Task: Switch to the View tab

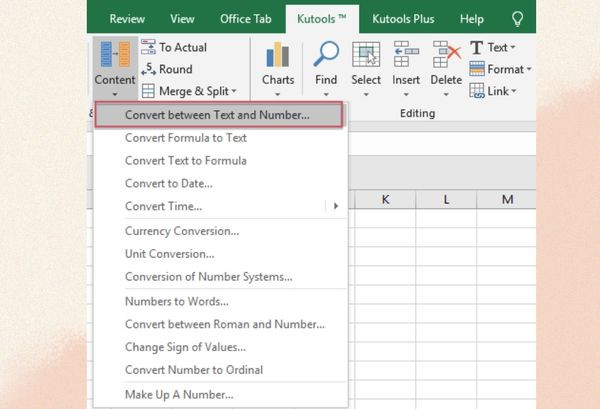Action: click(x=182, y=19)
